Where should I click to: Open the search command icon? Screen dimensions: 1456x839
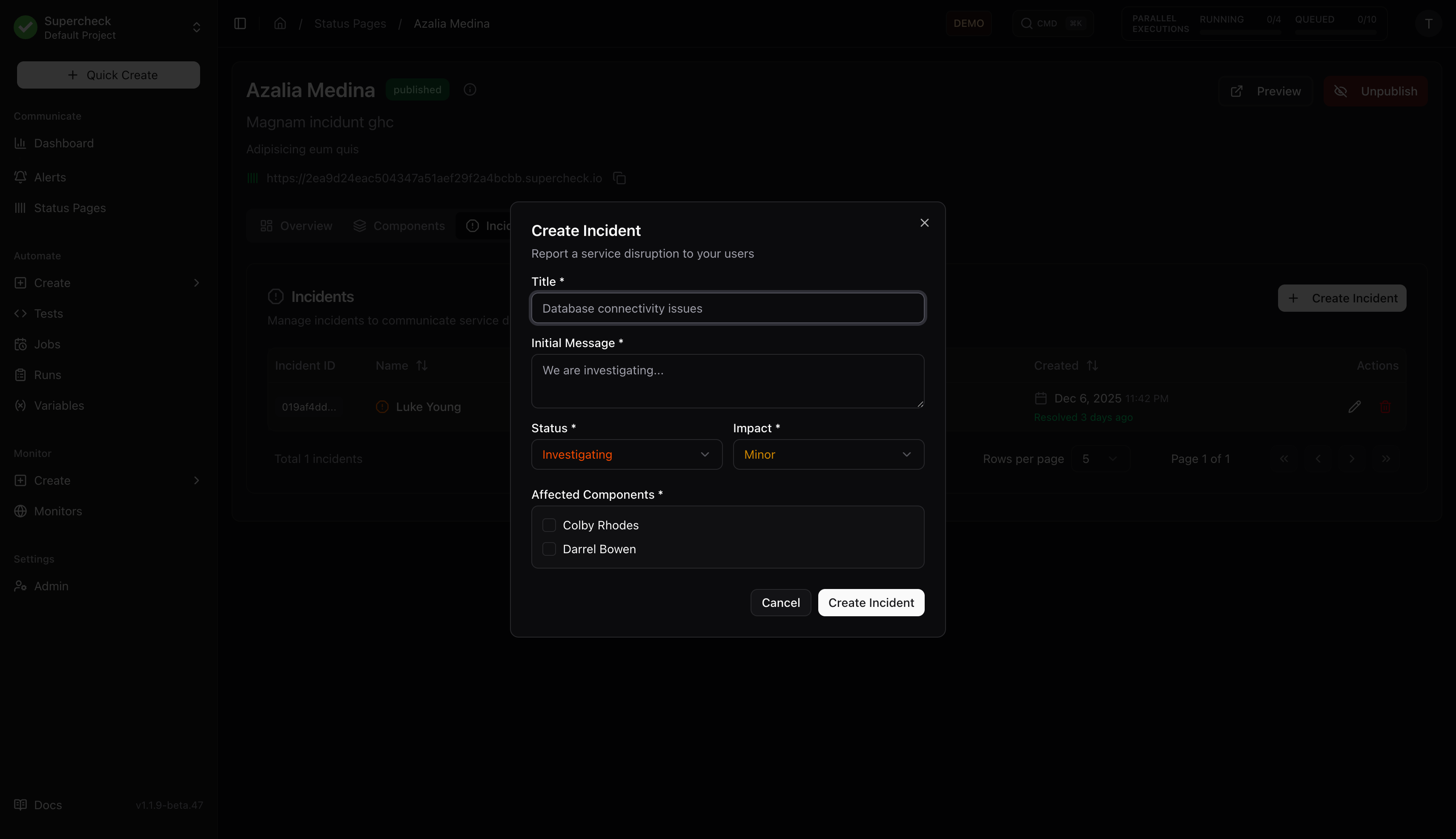[1026, 23]
